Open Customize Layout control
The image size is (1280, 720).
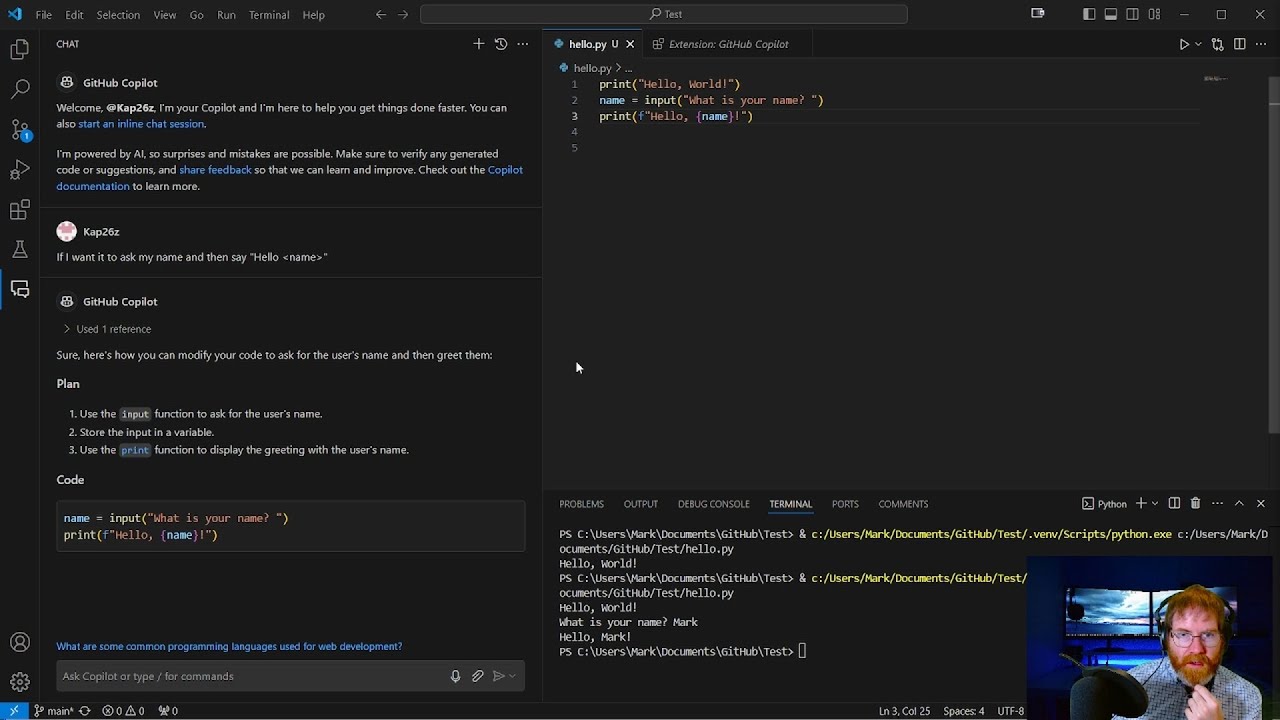(1155, 14)
